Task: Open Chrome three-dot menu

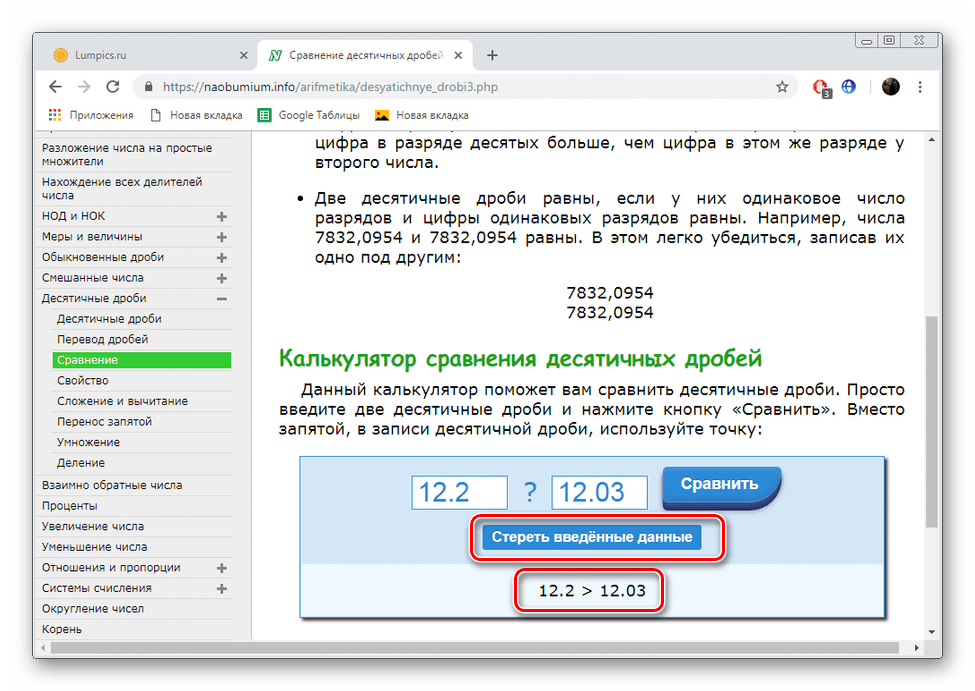Action: [920, 87]
